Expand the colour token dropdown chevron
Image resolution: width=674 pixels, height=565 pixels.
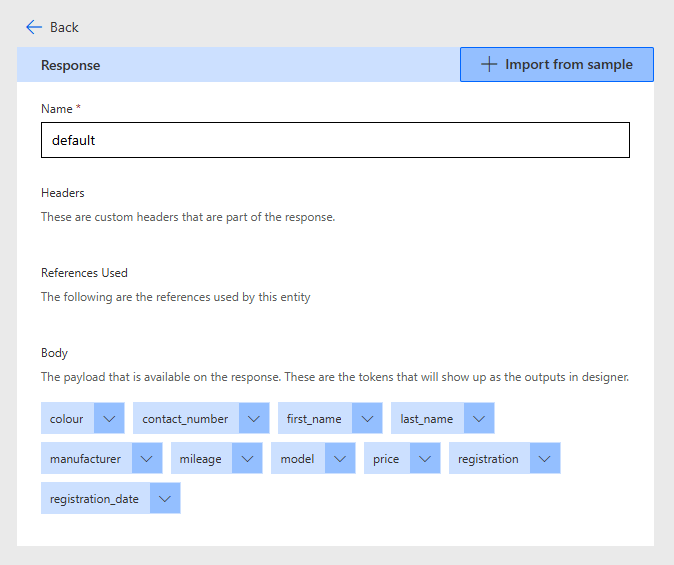tap(109, 419)
